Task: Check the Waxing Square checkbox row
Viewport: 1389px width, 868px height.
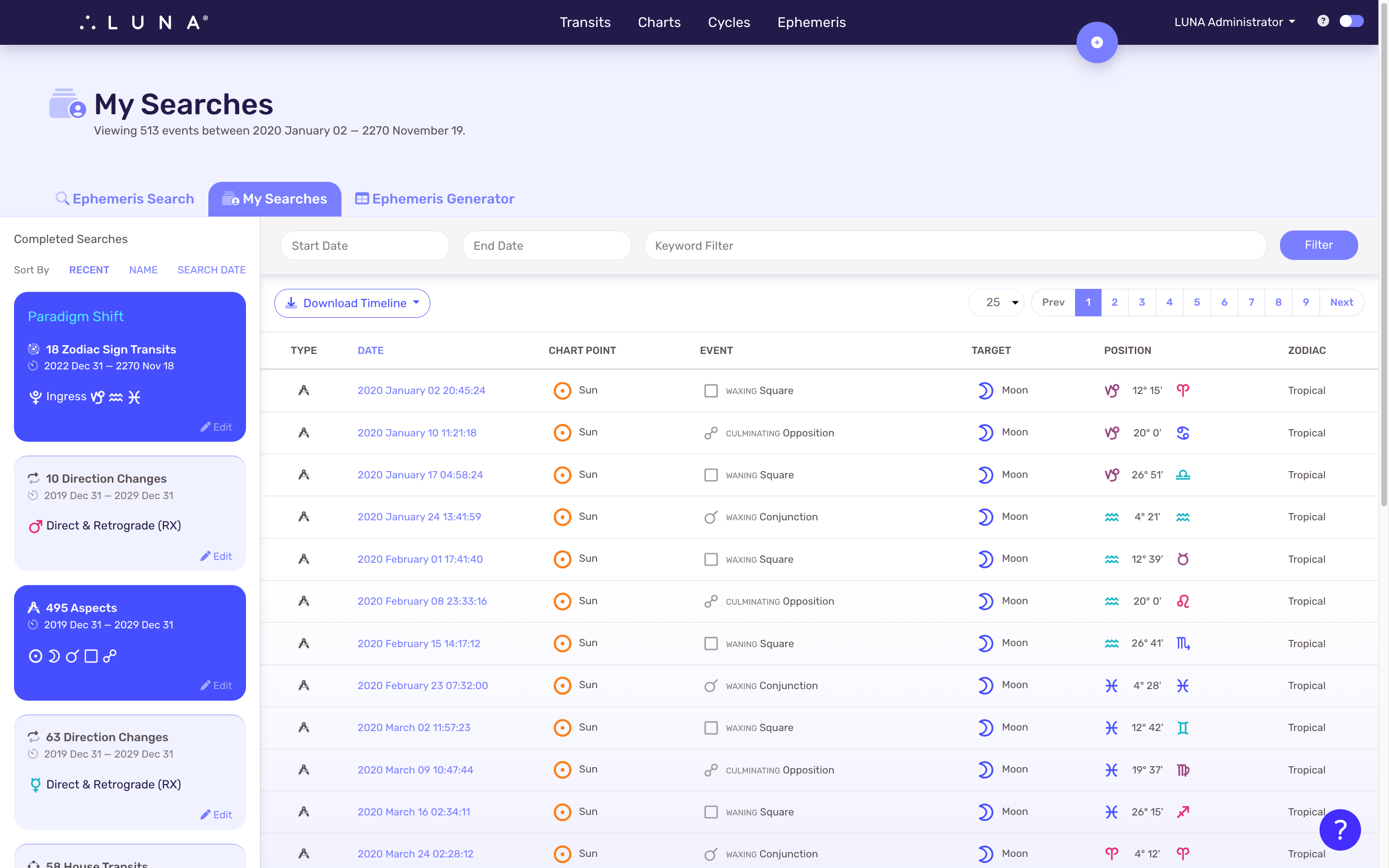Action: 710,390
